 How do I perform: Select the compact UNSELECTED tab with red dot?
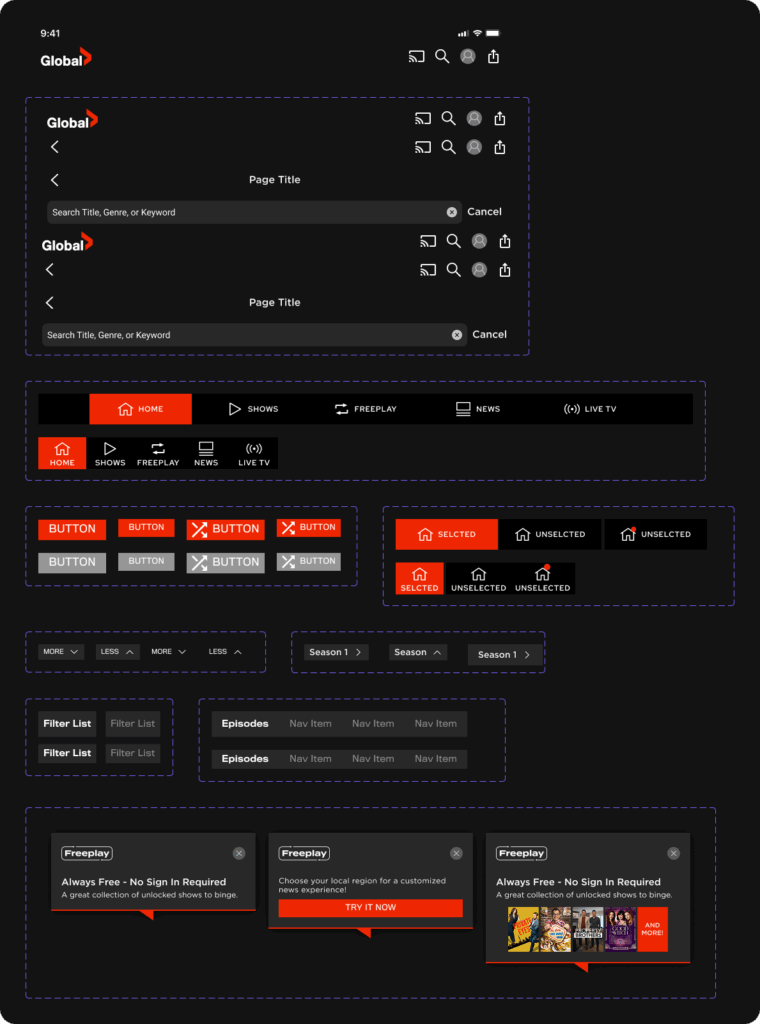(542, 579)
